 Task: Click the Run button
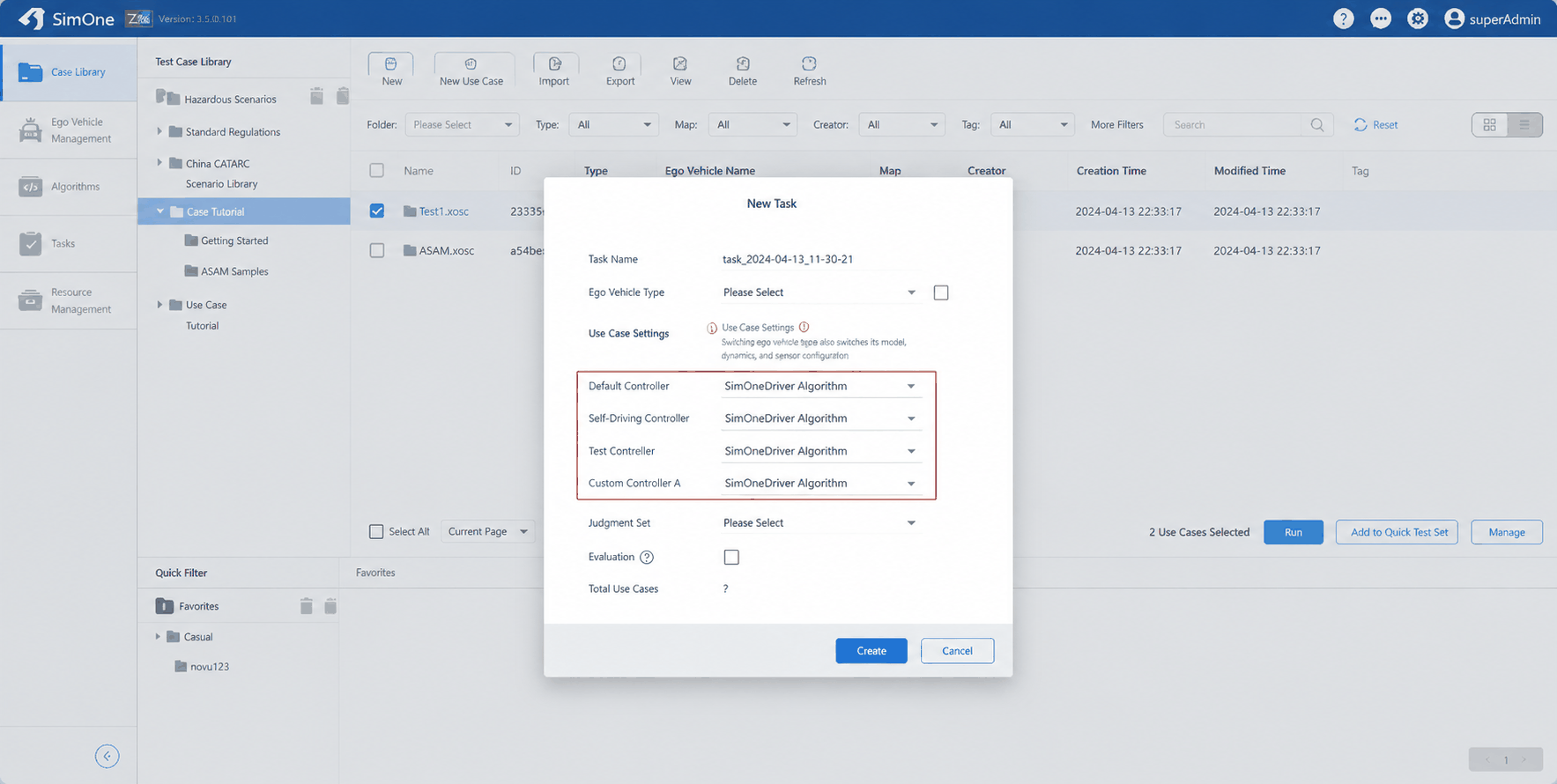click(1293, 532)
